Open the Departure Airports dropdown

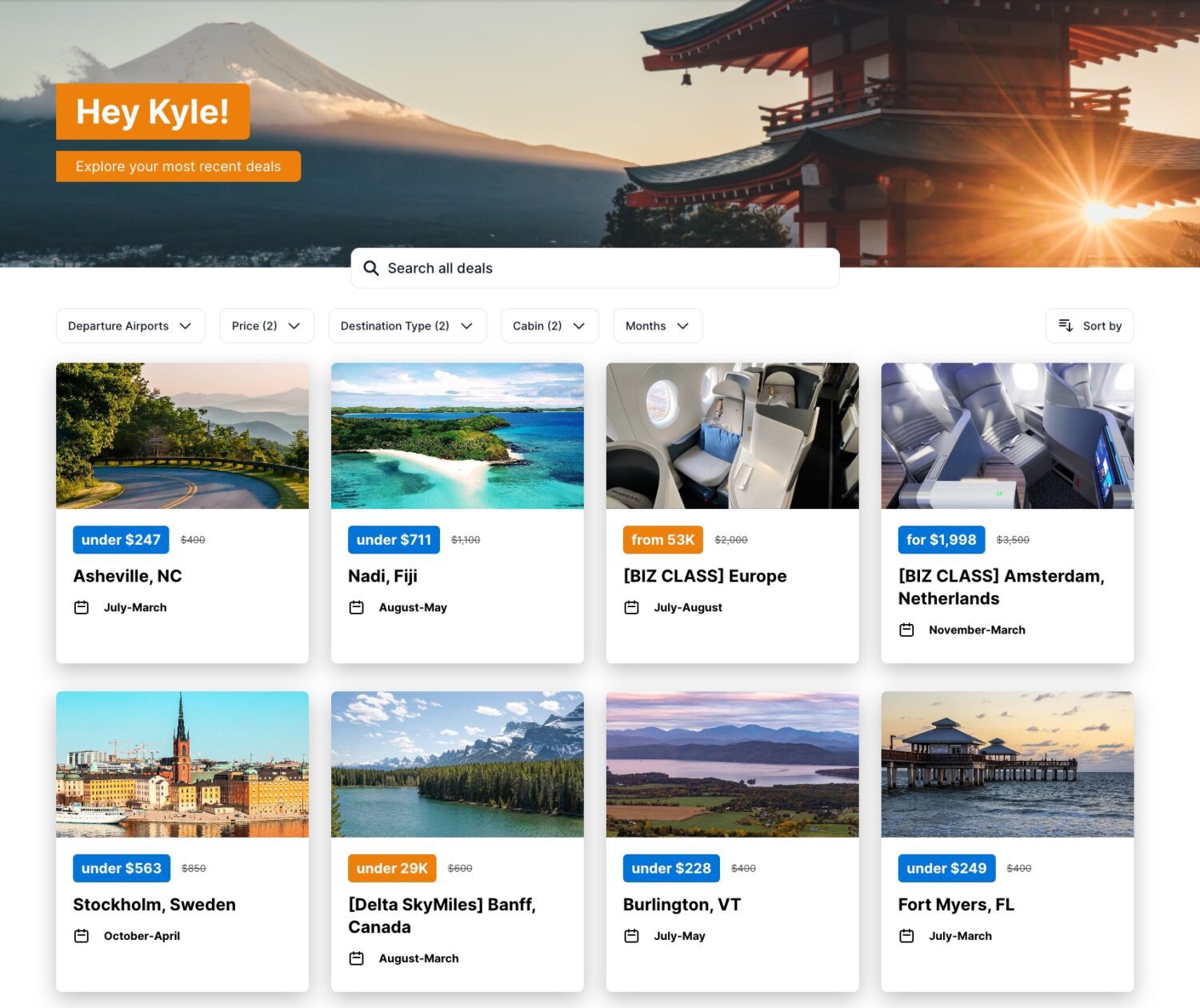click(x=130, y=326)
